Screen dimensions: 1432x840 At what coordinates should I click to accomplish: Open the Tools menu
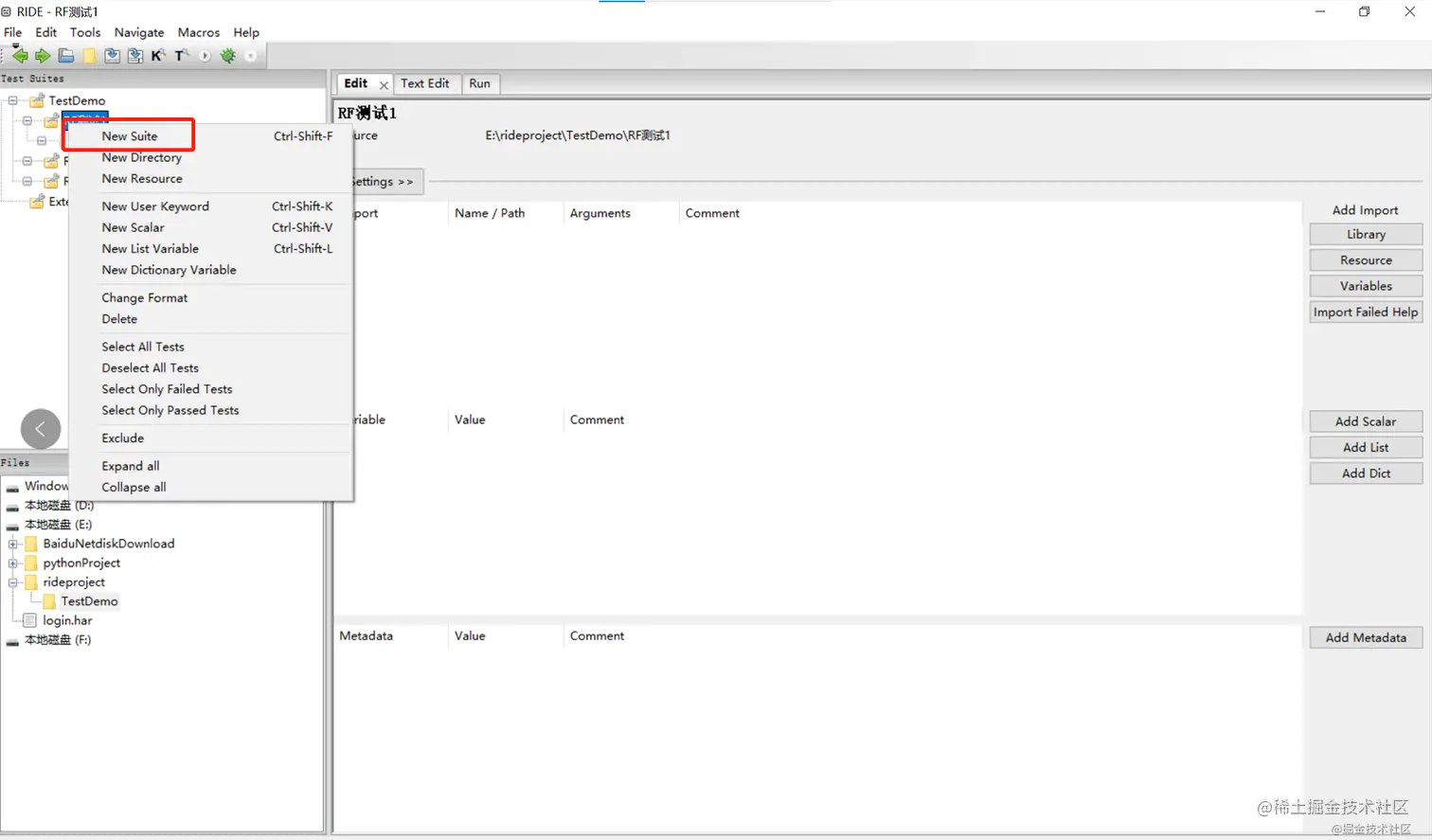click(85, 32)
